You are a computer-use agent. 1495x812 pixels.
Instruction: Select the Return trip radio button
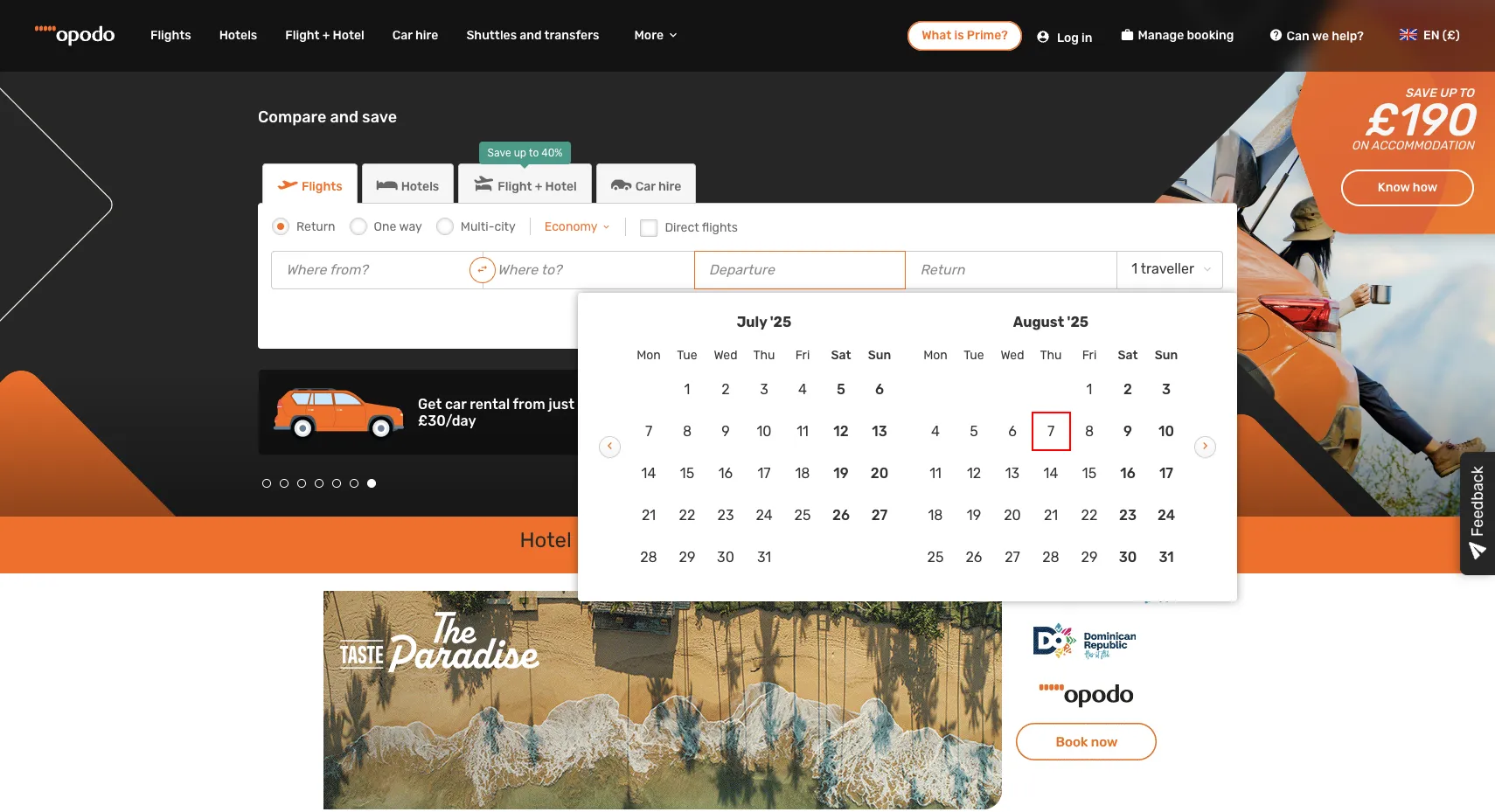point(281,226)
